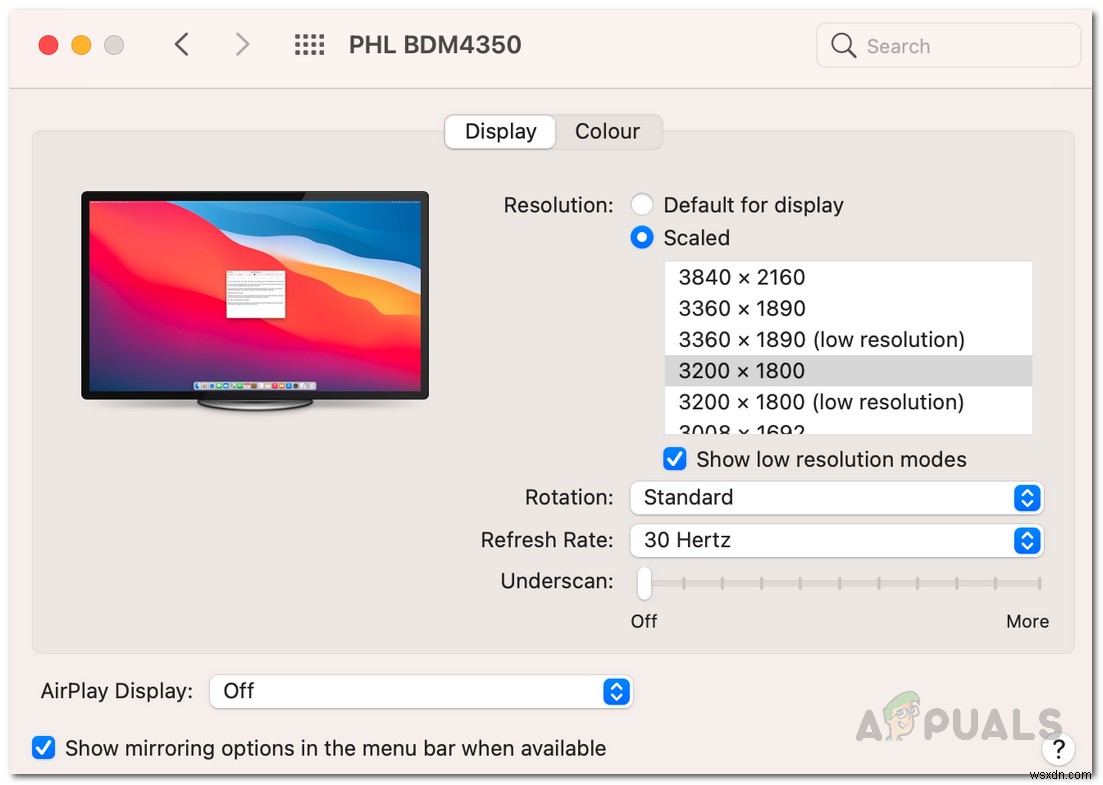Uncheck Show low resolution modes

pyautogui.click(x=675, y=459)
